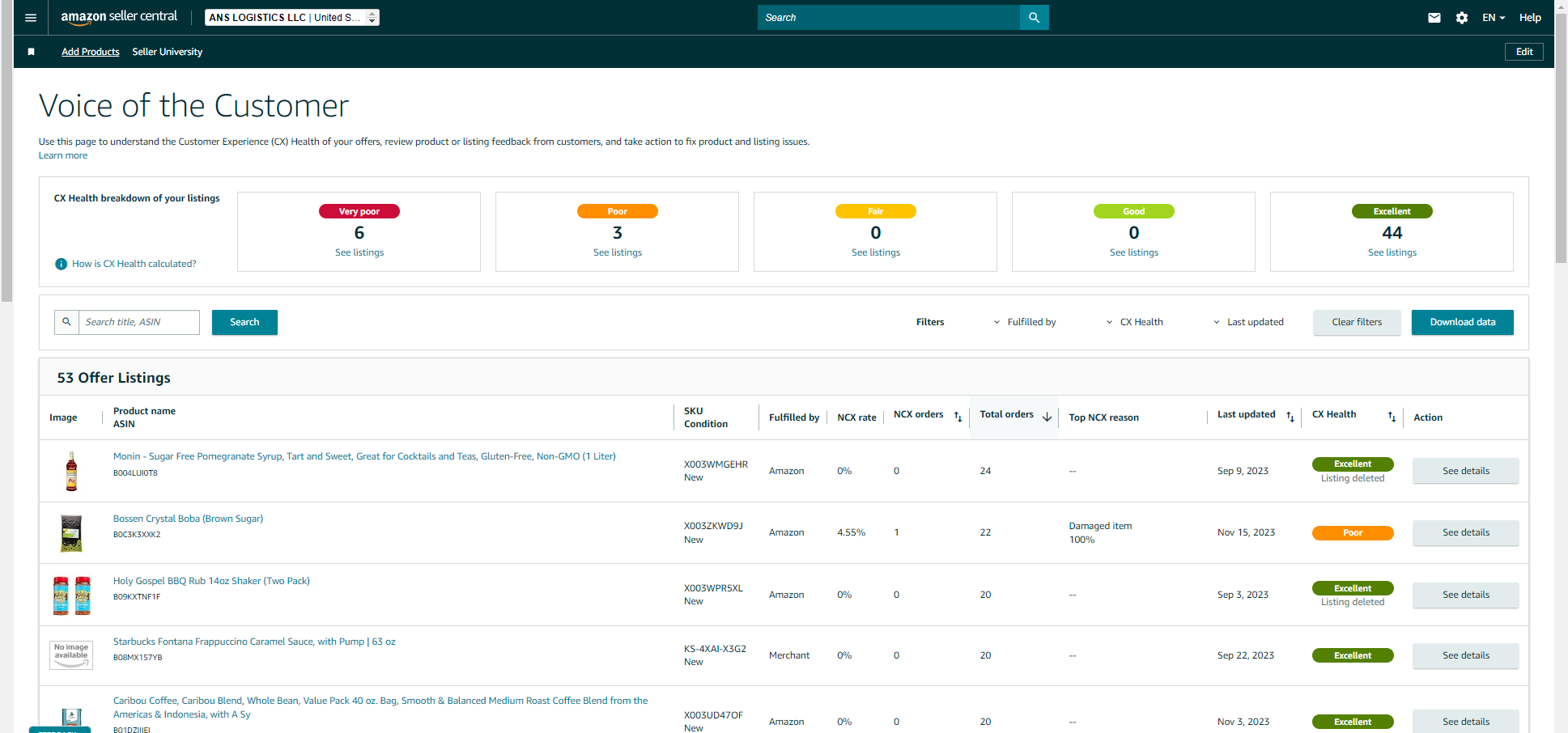This screenshot has width=1568, height=733.
Task: See details for Holy Gospel BBQ Rub row
Action: point(1466,595)
